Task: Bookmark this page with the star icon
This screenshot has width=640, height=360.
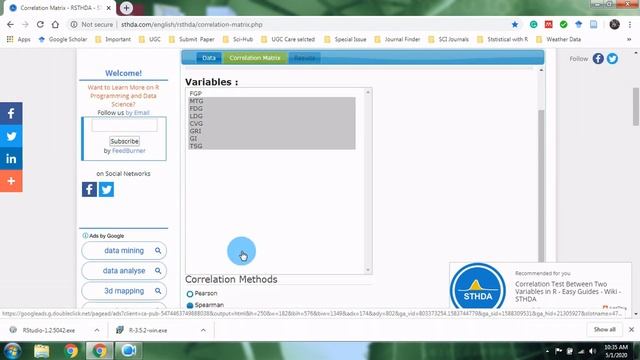Action: (x=515, y=24)
